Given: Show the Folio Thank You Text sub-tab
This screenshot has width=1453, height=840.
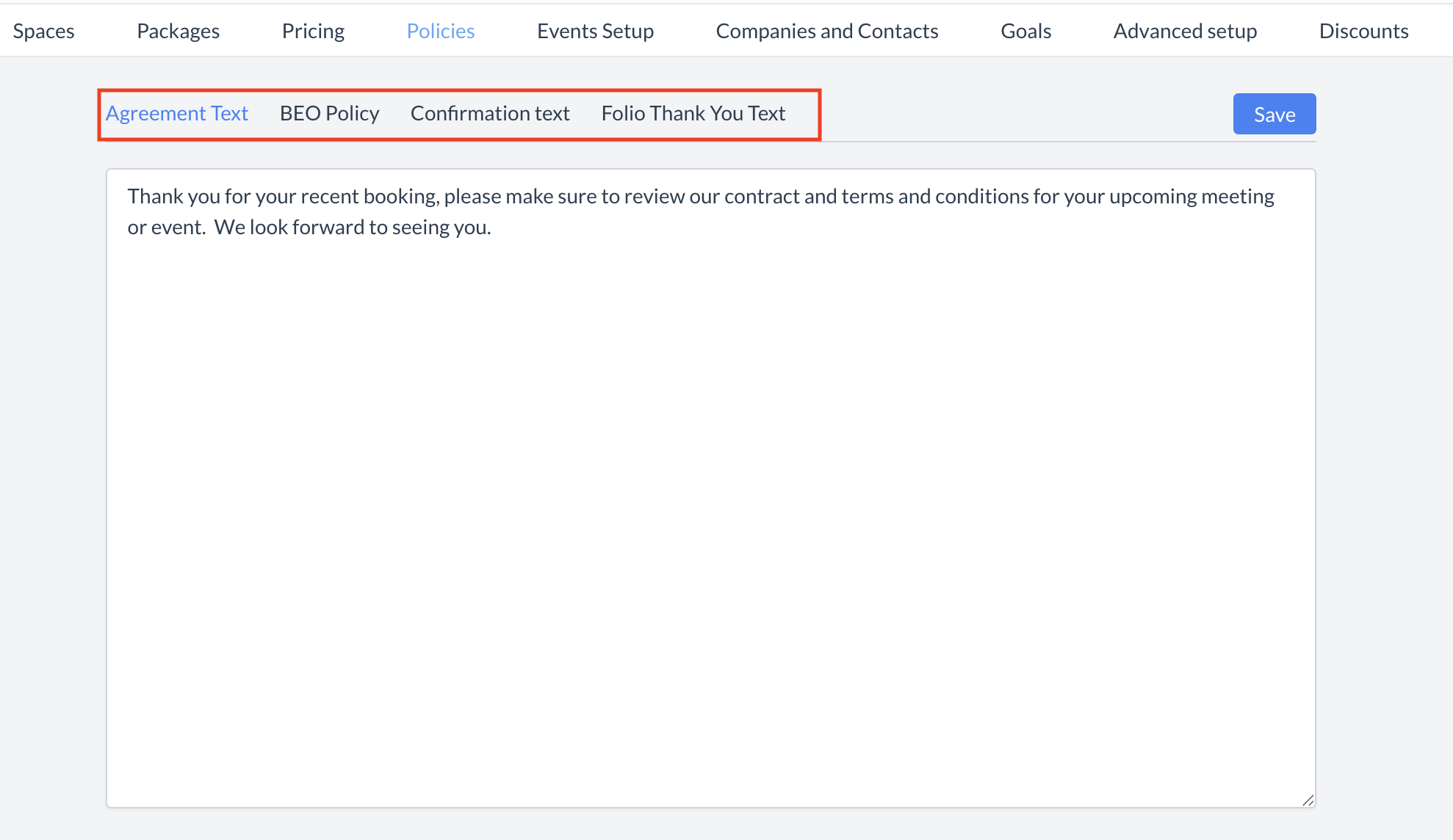Looking at the screenshot, I should tap(693, 113).
